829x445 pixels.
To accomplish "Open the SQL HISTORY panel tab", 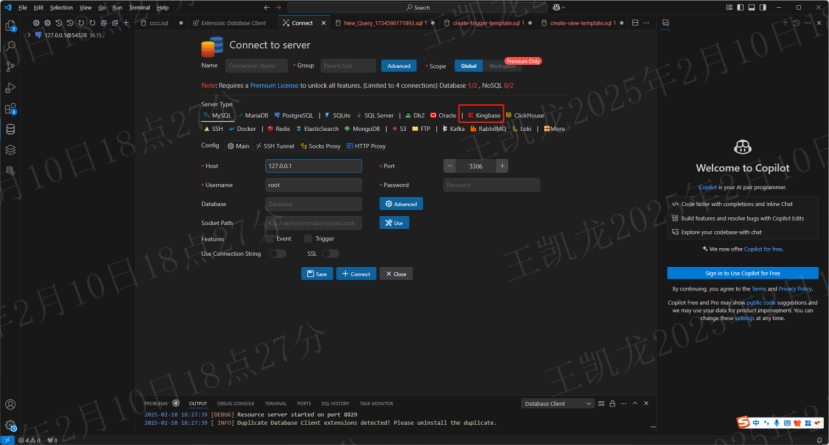I will 335,403.
